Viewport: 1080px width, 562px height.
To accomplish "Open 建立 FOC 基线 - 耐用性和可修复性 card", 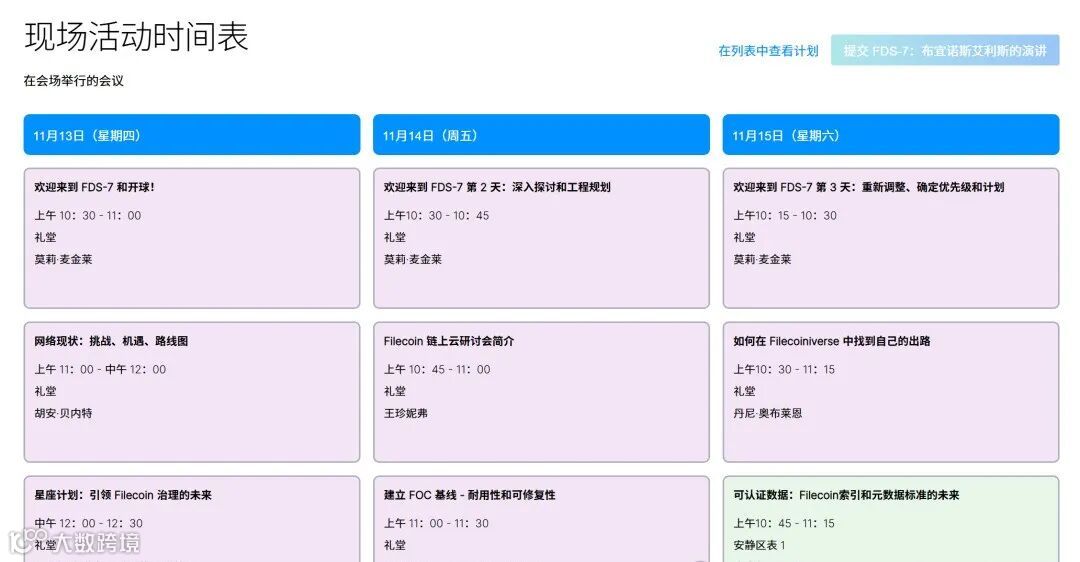I will pyautogui.click(x=541, y=519).
